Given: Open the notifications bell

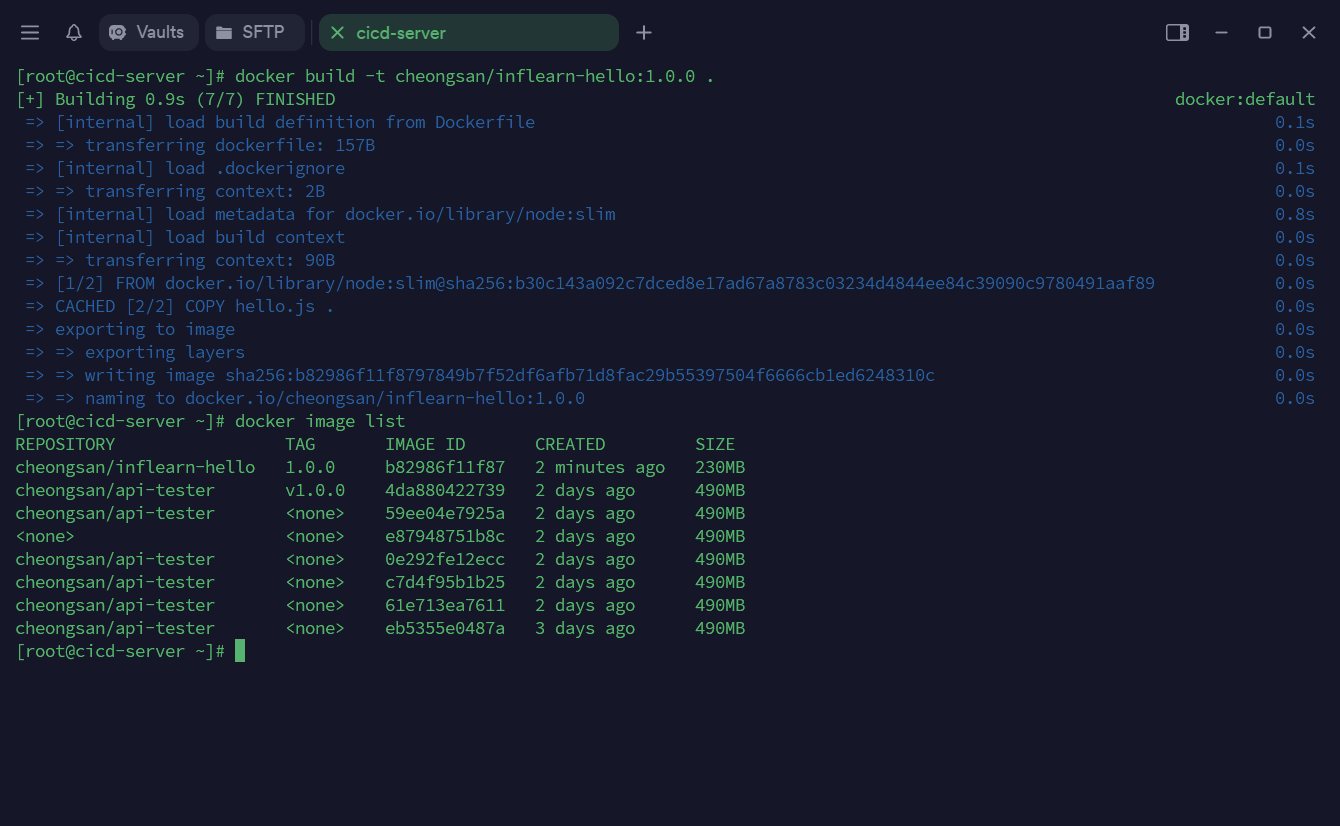Looking at the screenshot, I should [74, 33].
